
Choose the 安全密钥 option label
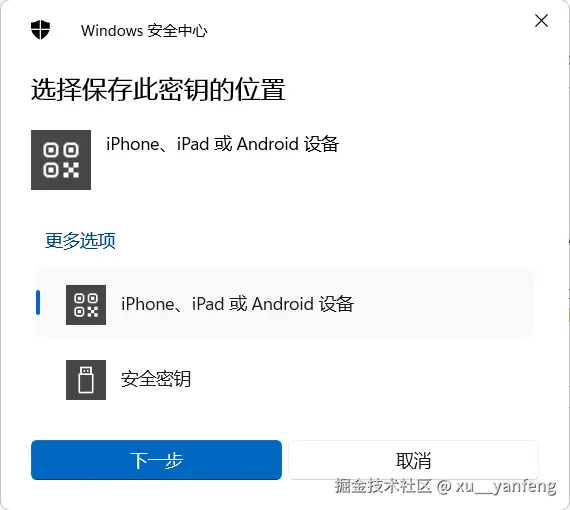[156, 379]
